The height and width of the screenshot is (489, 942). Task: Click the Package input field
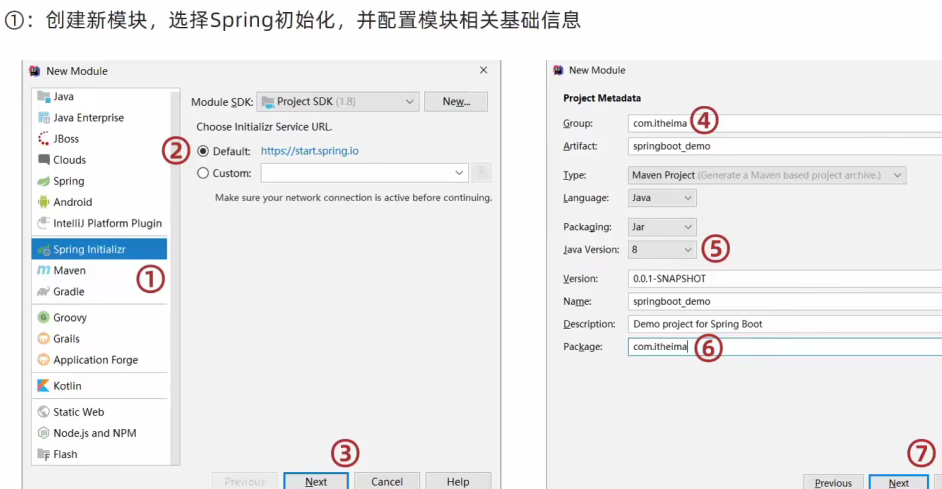[785, 347]
